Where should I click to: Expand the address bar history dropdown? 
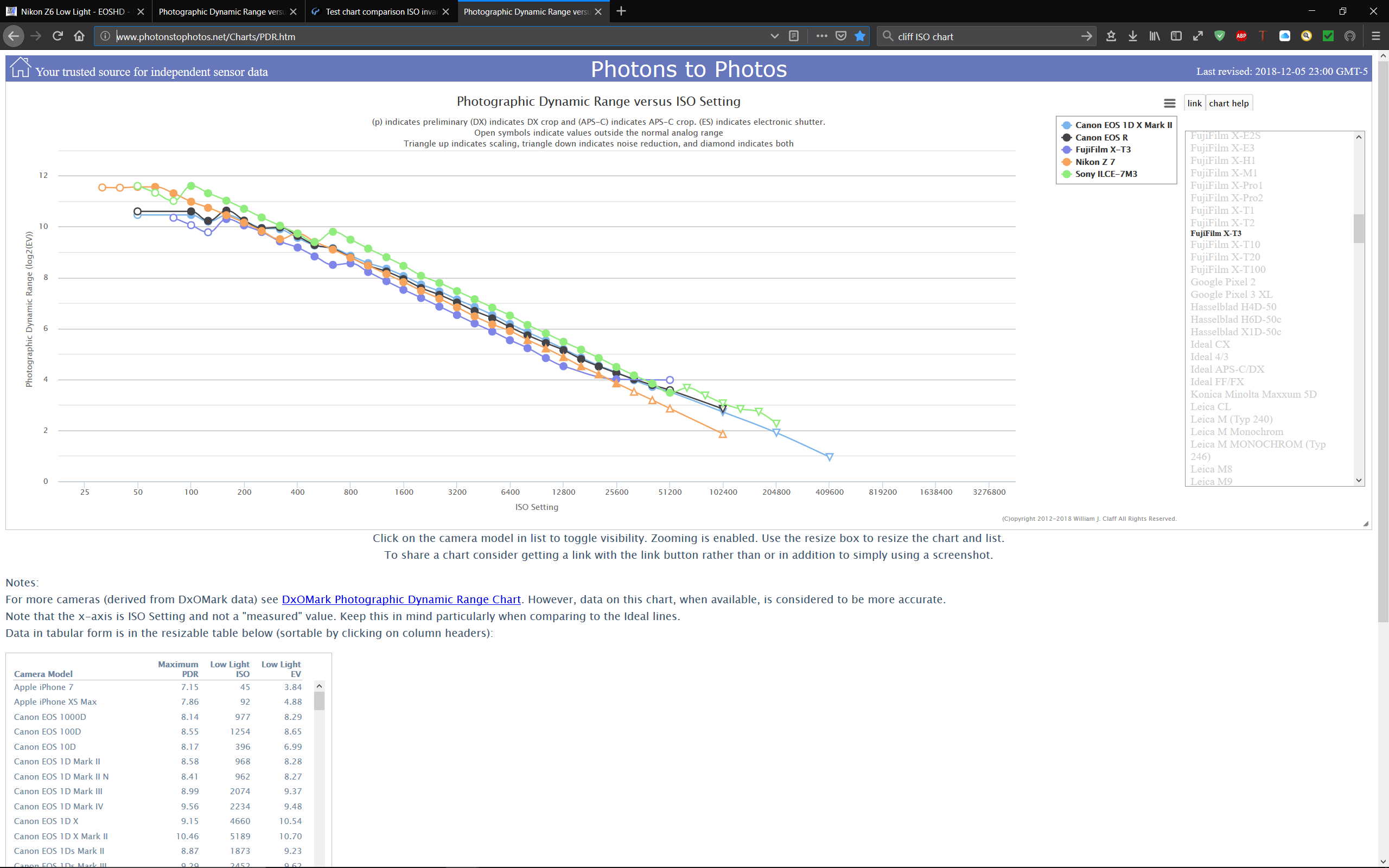pos(774,36)
